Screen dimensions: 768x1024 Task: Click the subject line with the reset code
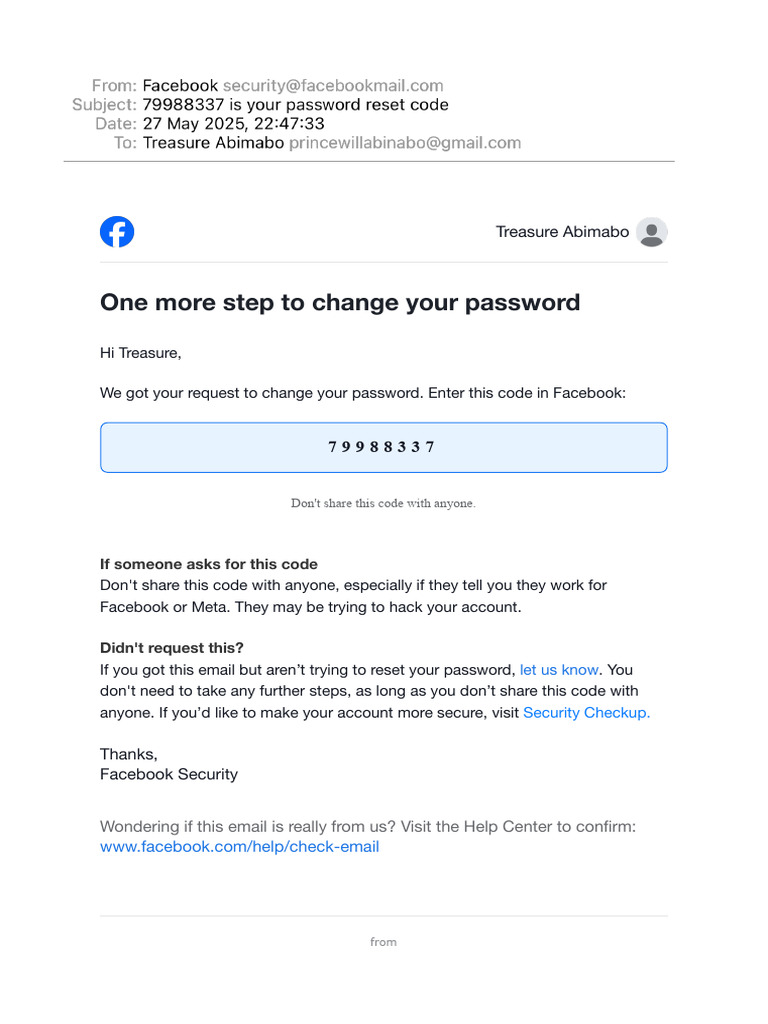pyautogui.click(x=296, y=105)
